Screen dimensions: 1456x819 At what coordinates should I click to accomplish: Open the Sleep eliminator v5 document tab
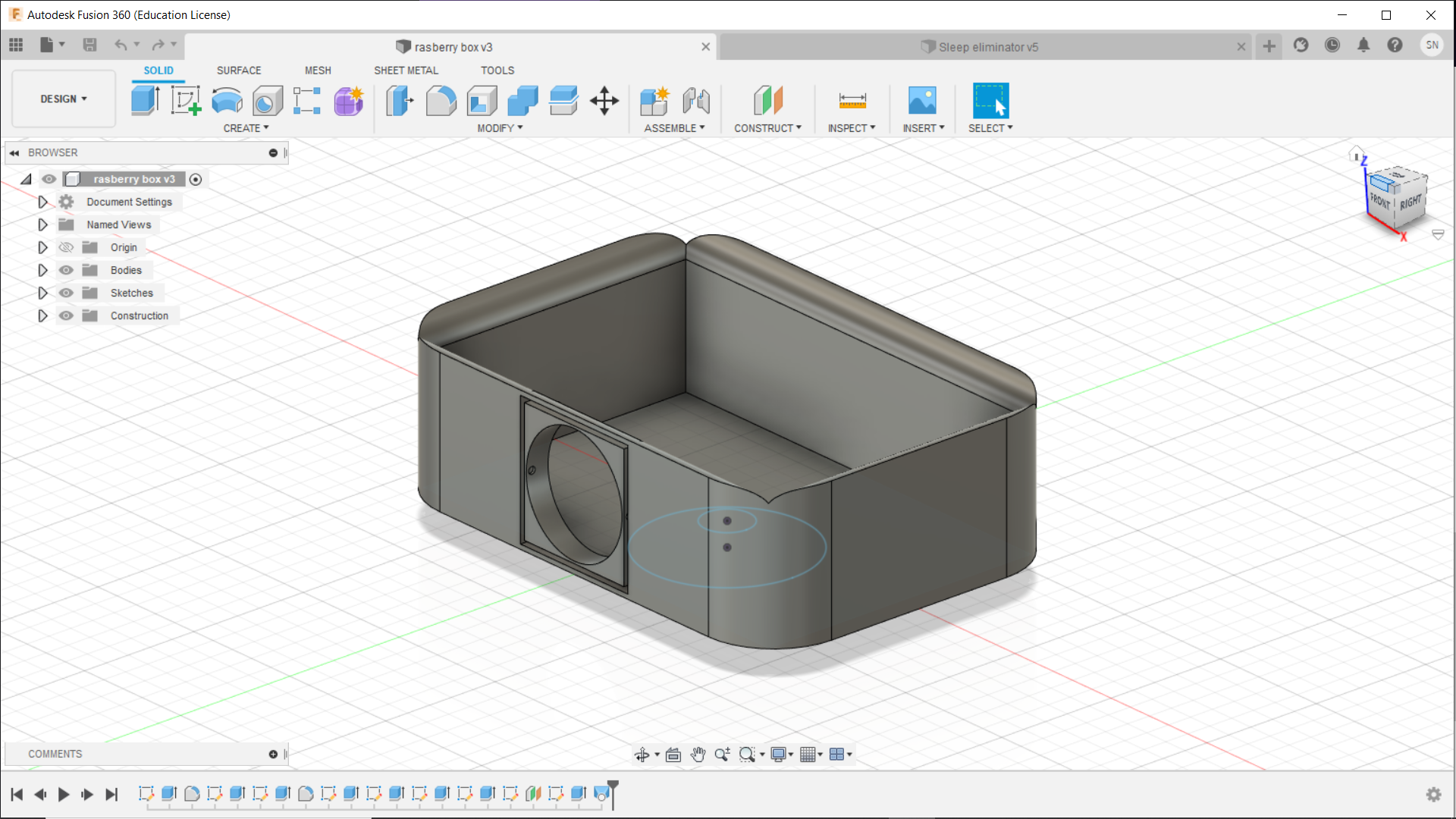(987, 47)
